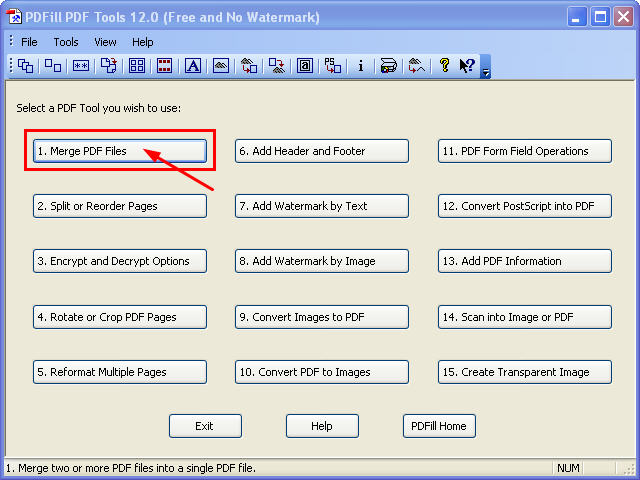Choose '2. Split or Reorder Pages'
The image size is (640, 480).
click(120, 206)
